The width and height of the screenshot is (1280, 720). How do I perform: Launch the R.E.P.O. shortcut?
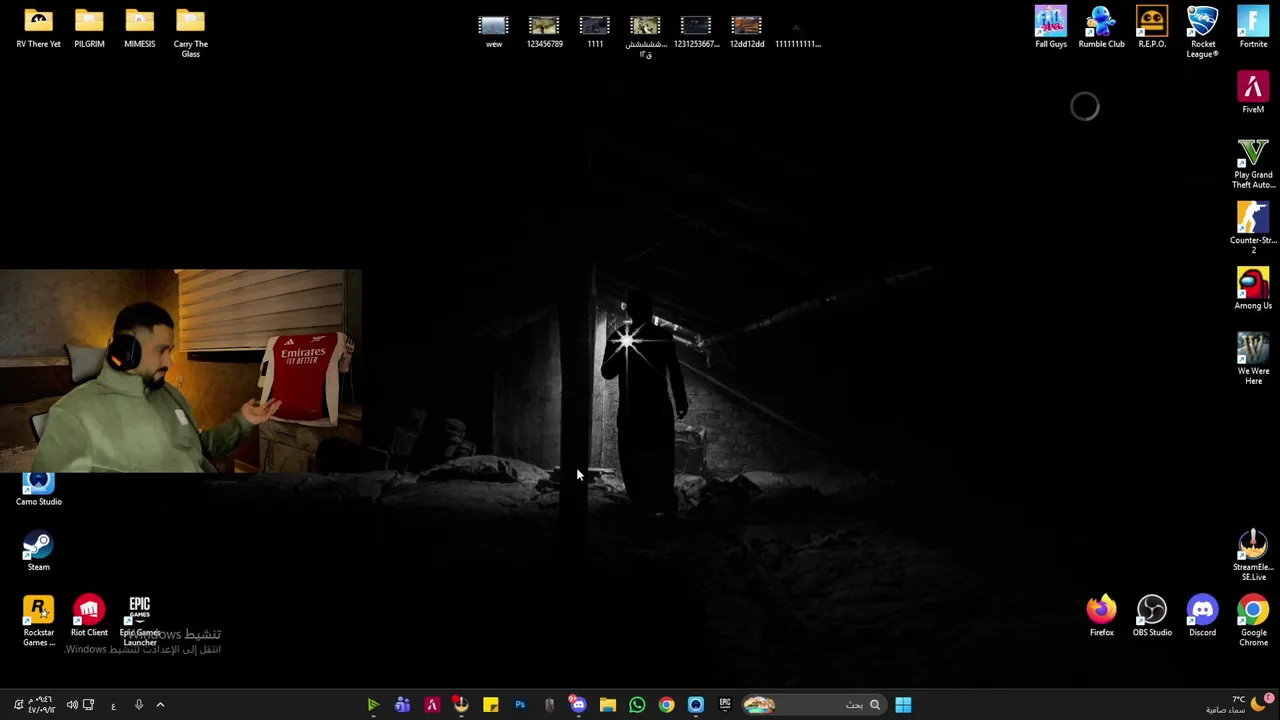[1152, 28]
